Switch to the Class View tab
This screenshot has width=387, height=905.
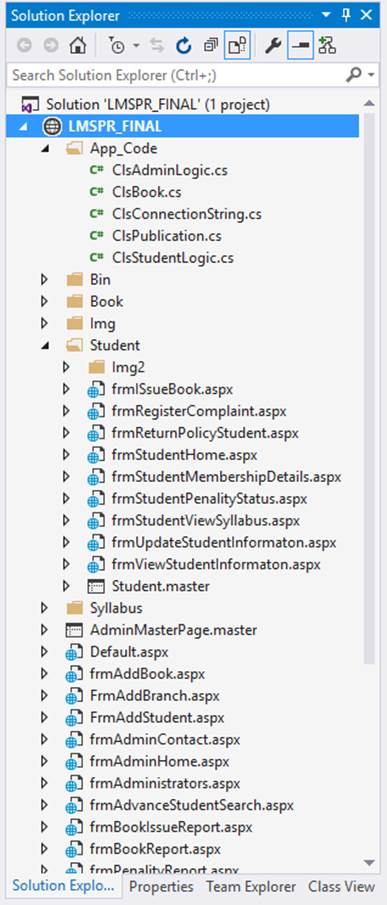[341, 887]
